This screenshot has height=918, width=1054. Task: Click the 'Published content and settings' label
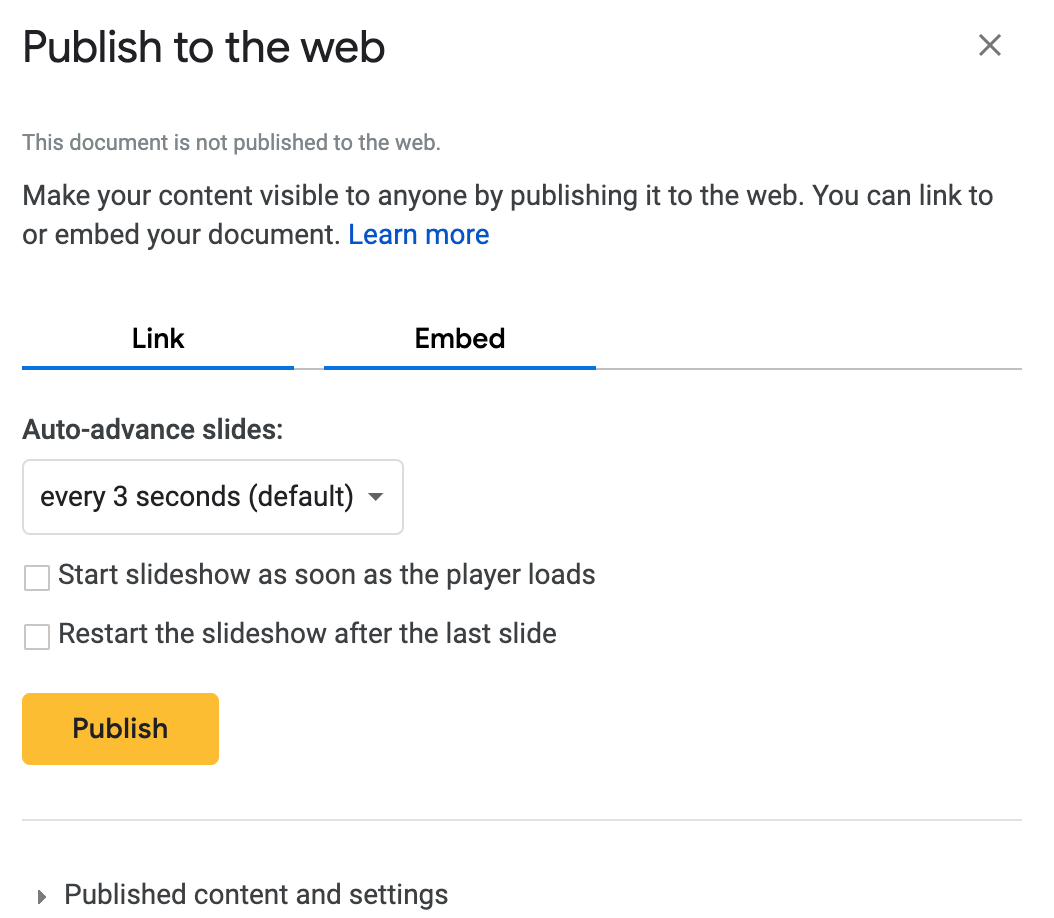click(x=256, y=894)
